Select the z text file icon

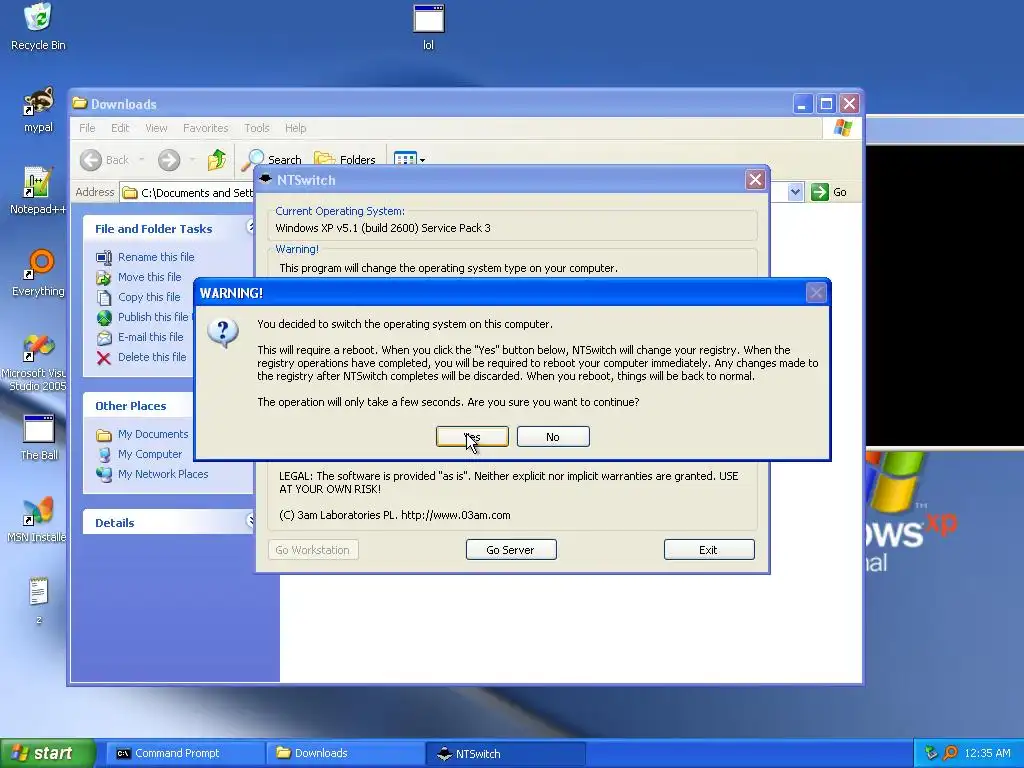click(x=39, y=601)
